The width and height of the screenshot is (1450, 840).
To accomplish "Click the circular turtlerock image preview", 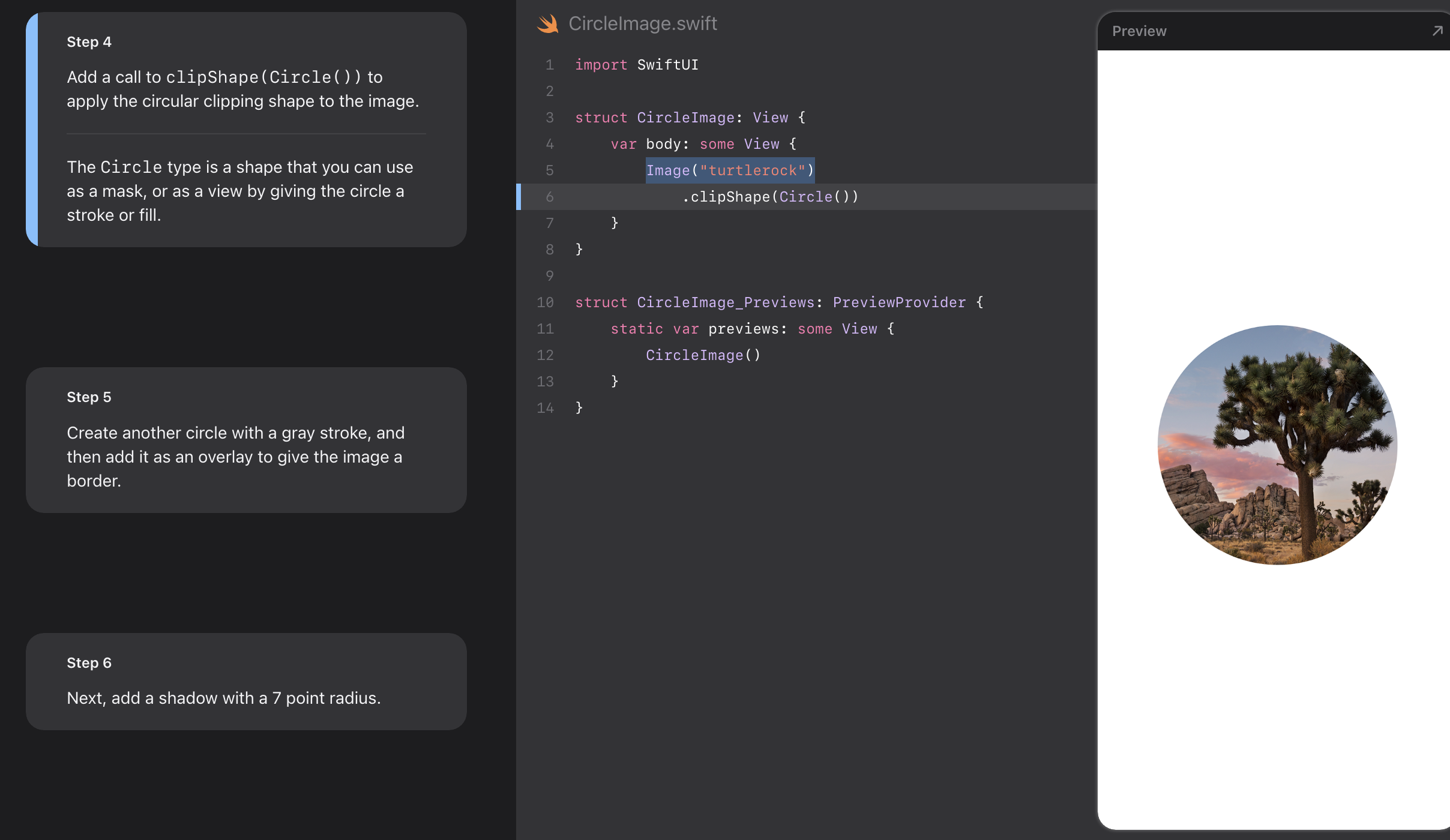I will coord(1277,445).
